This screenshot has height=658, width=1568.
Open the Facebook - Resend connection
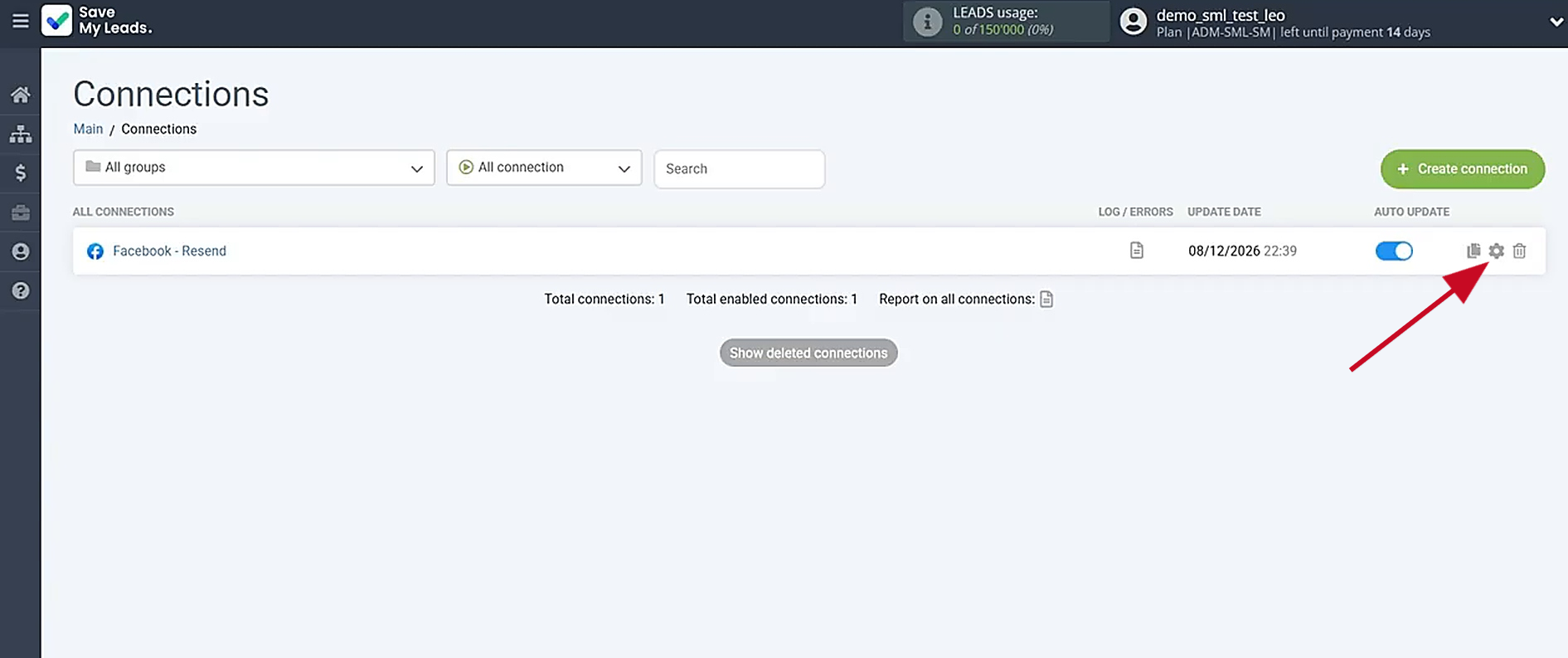(169, 251)
